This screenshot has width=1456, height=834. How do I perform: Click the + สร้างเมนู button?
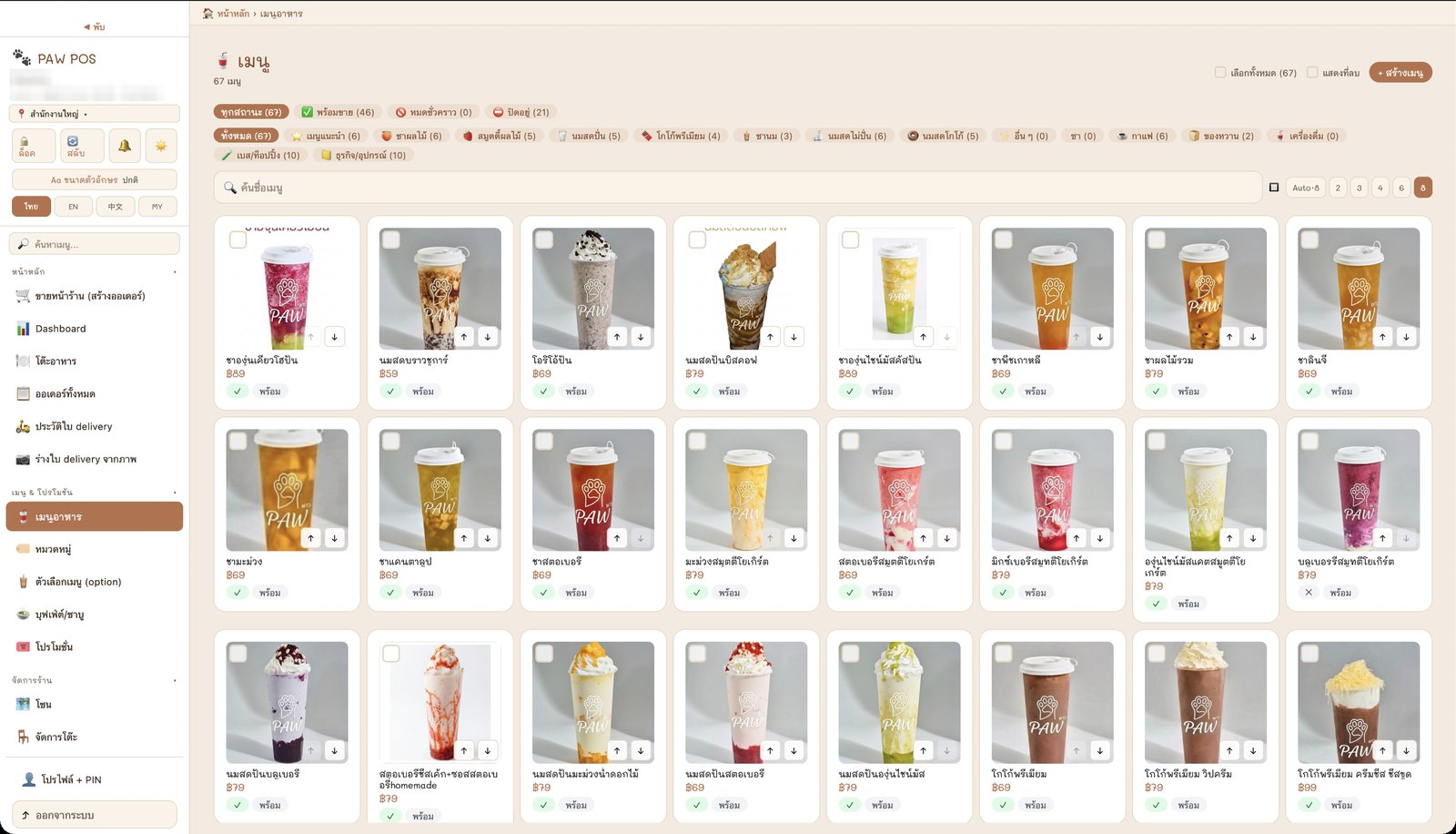(x=1400, y=72)
